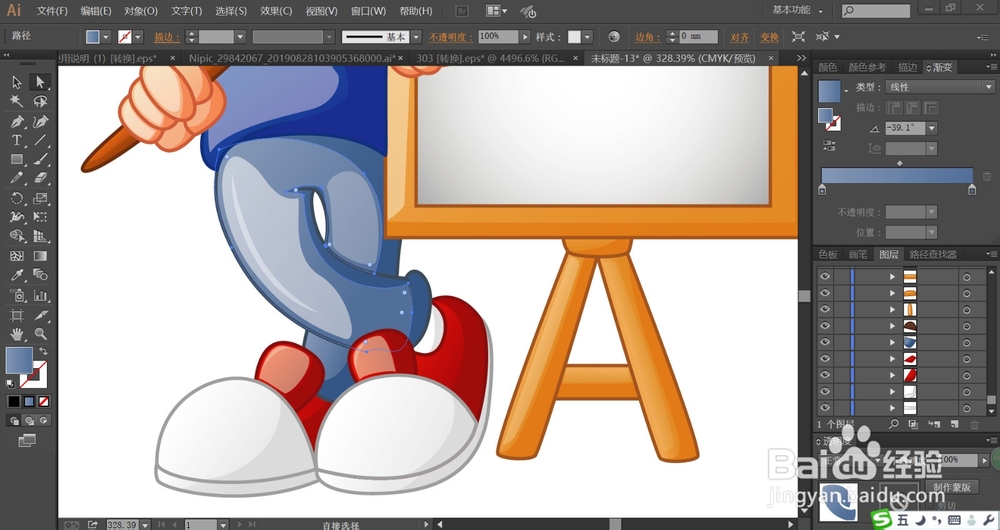Select the Hand tool
Image resolution: width=1000 pixels, height=530 pixels.
click(x=17, y=334)
